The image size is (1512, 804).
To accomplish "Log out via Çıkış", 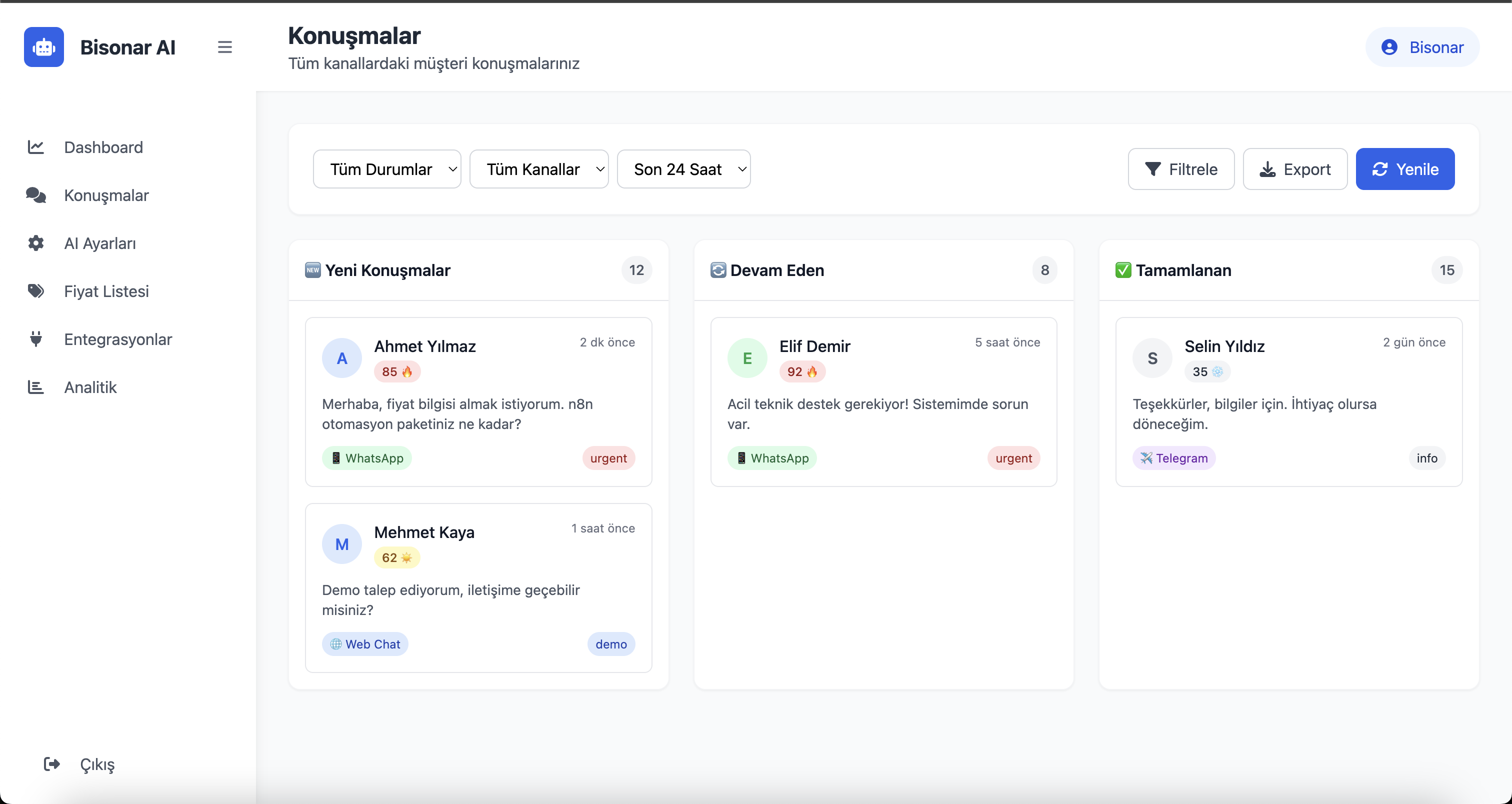I will (80, 763).
